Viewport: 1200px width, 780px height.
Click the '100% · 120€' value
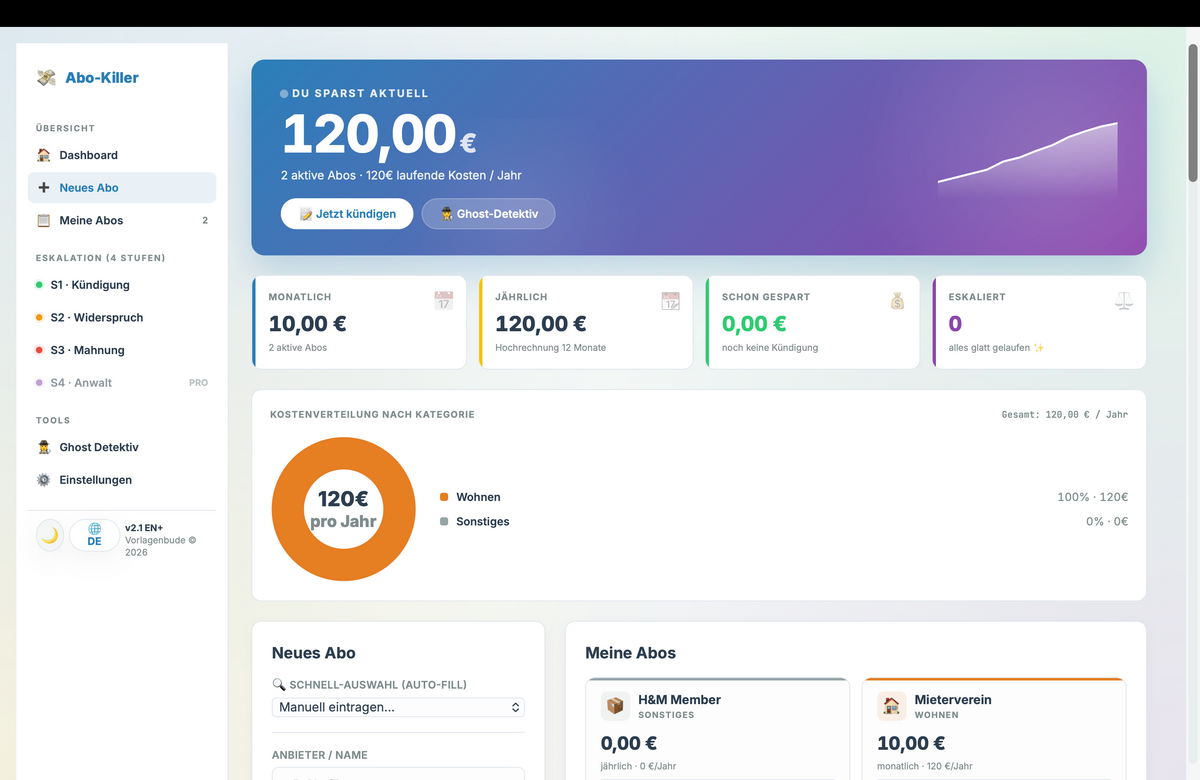tap(1092, 497)
